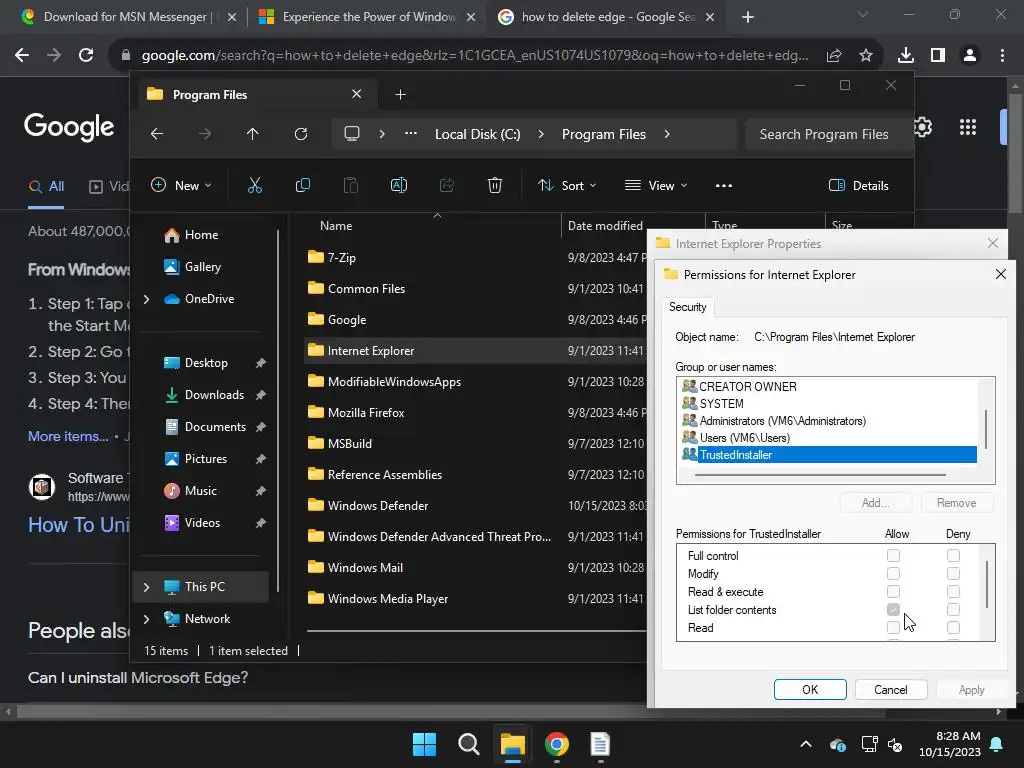1024x768 pixels.
Task: Toggle Chrome side panel icon
Action: pyautogui.click(x=938, y=56)
